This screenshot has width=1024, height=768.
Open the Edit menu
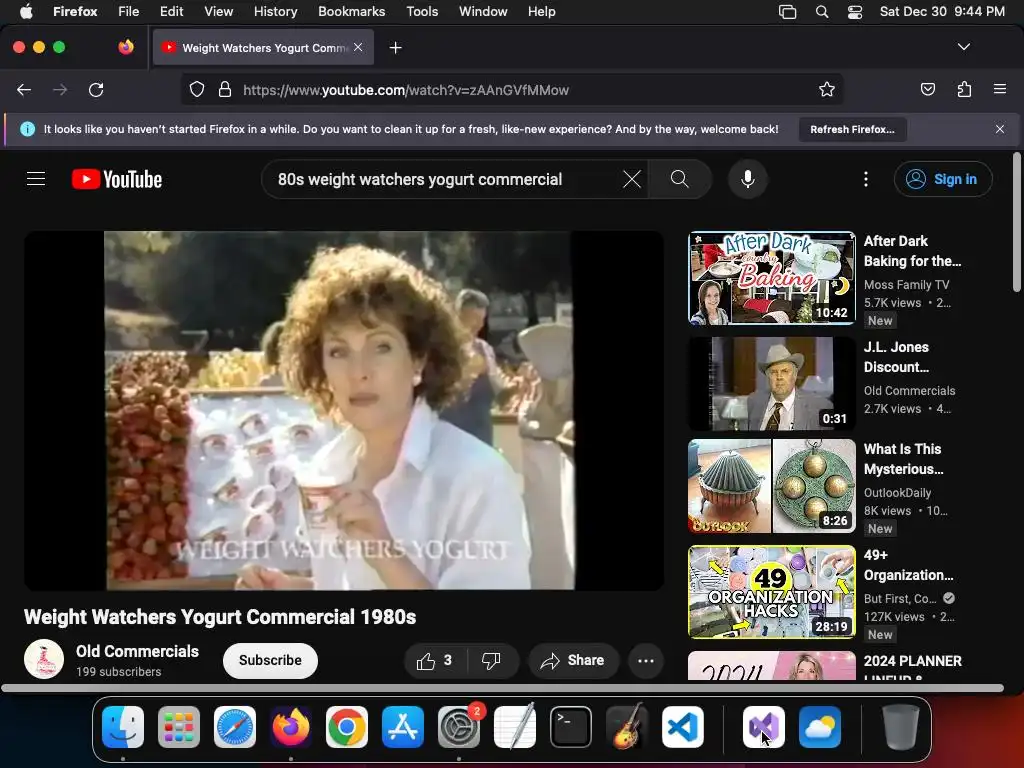(x=171, y=12)
